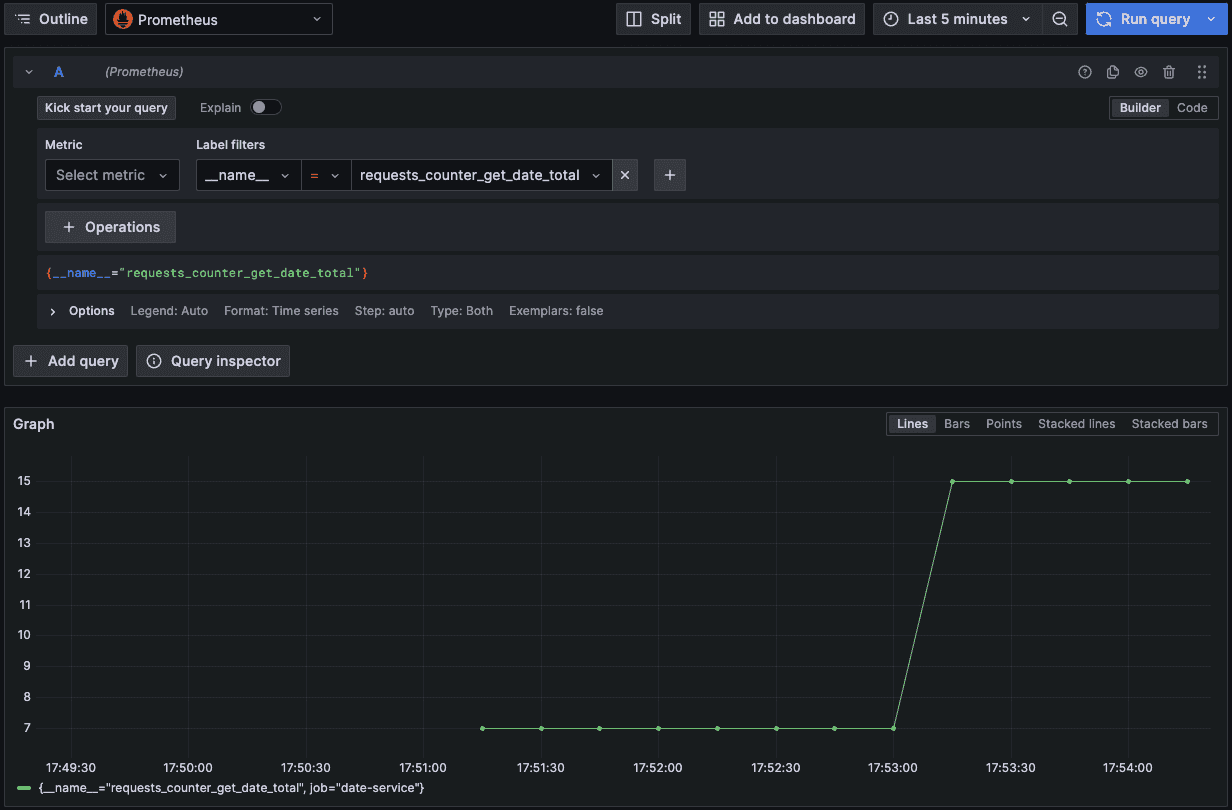This screenshot has width=1232, height=810.
Task: Open the Last 5 minutes time picker
Action: pyautogui.click(x=956, y=19)
